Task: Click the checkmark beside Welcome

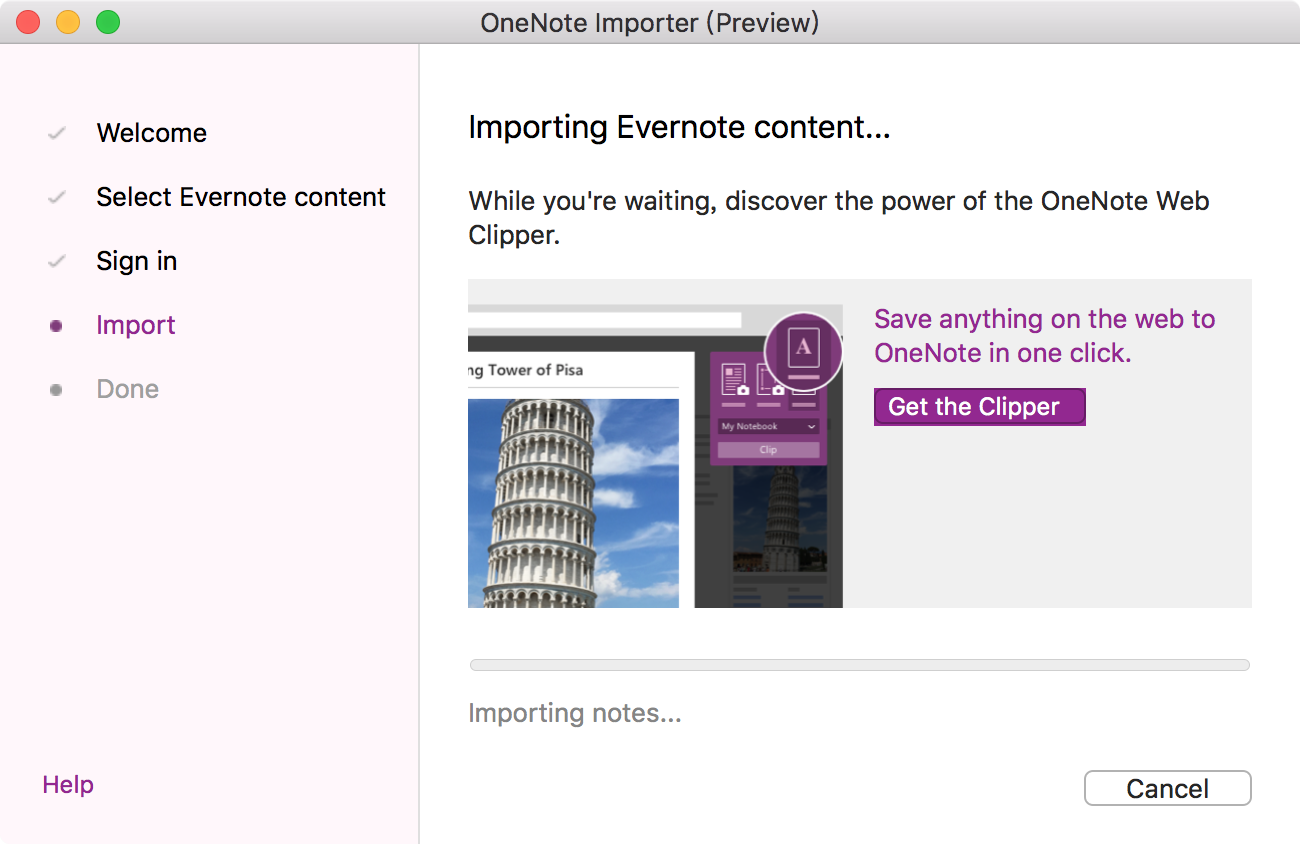Action: (x=57, y=133)
